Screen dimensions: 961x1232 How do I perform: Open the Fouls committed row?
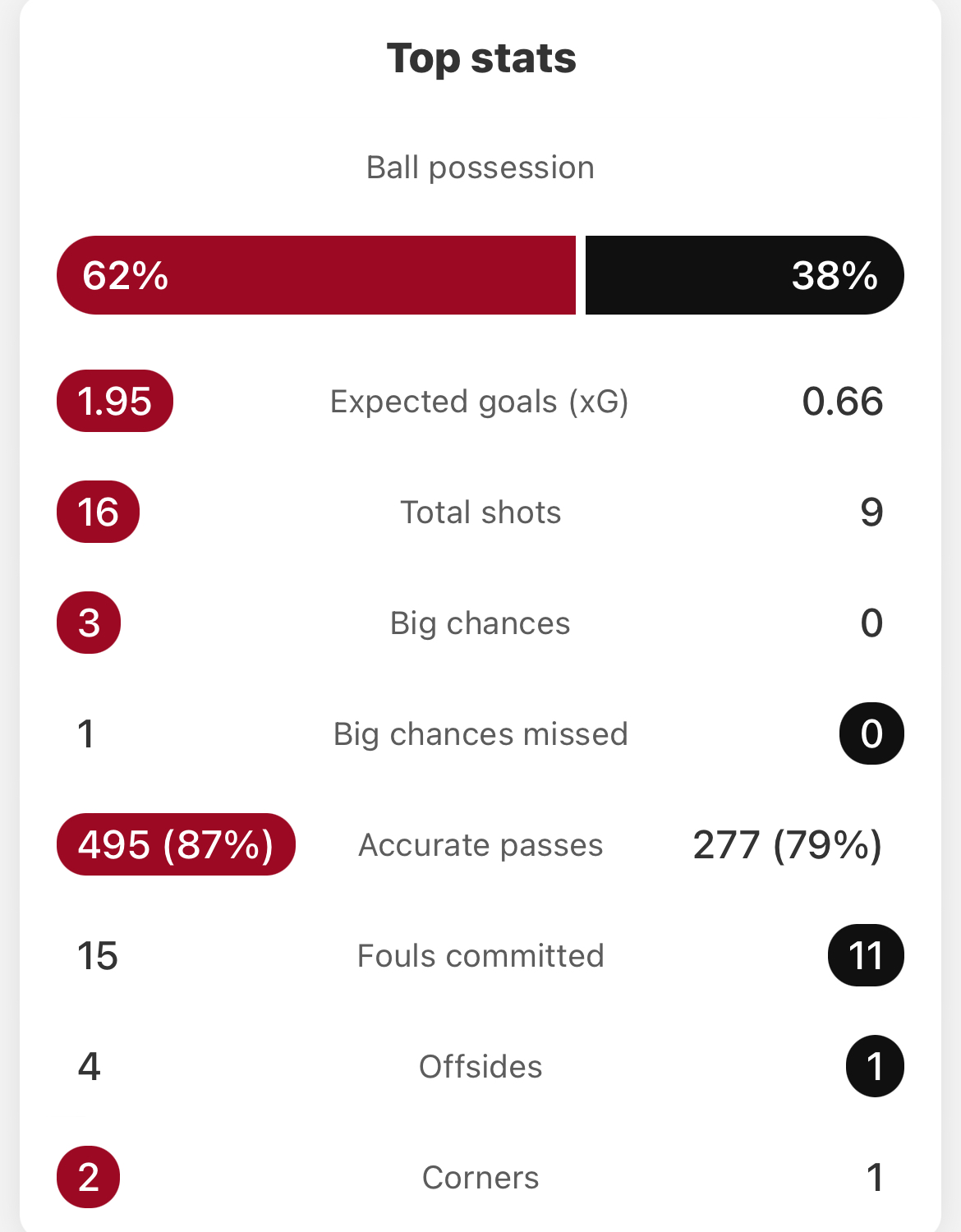[480, 955]
